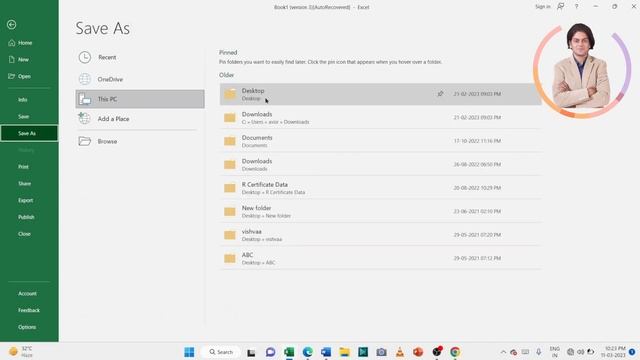Select the Documents folder row
640x360 pixels.
[x=380, y=141]
